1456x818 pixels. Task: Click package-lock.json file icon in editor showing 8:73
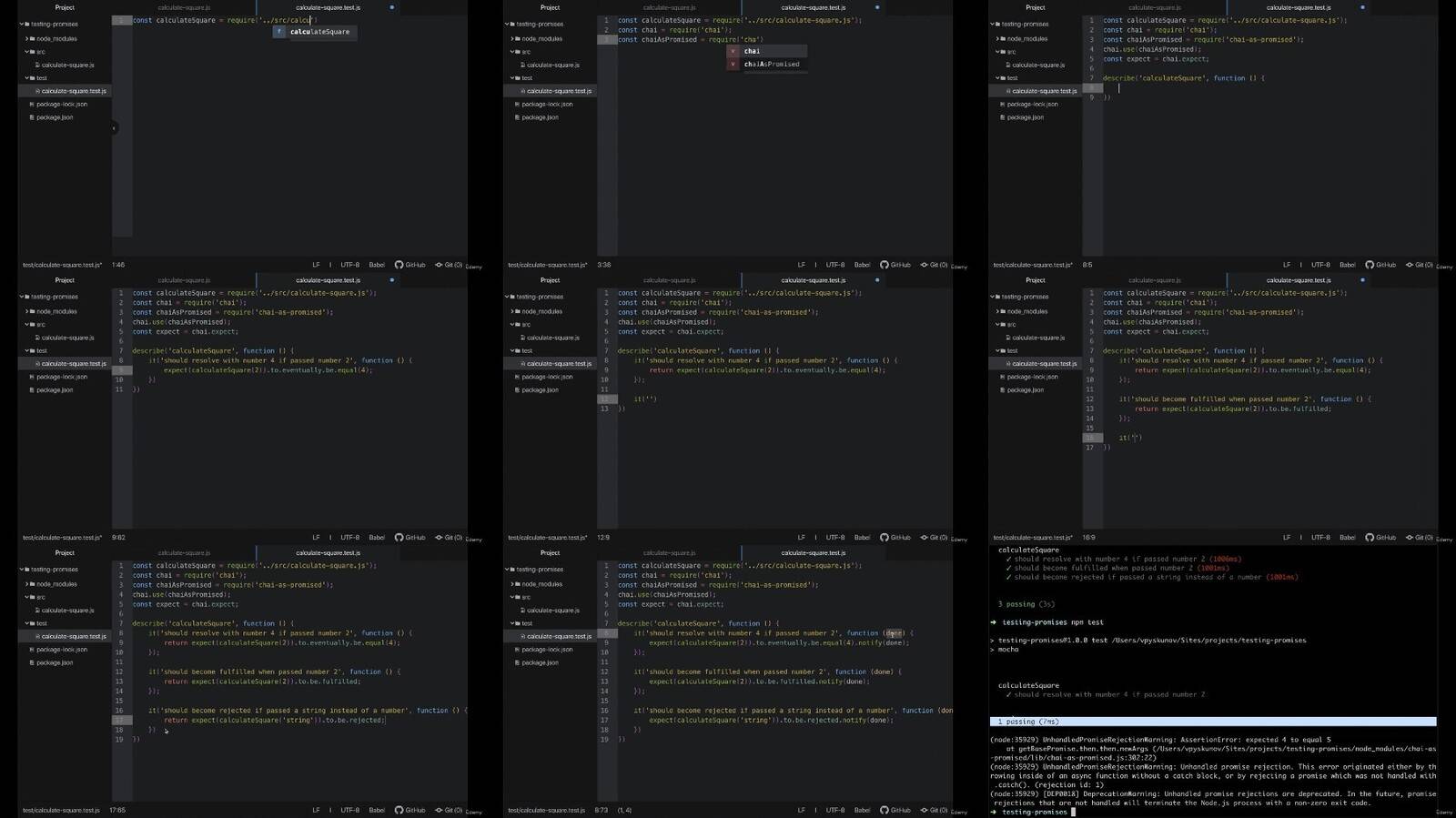point(518,650)
